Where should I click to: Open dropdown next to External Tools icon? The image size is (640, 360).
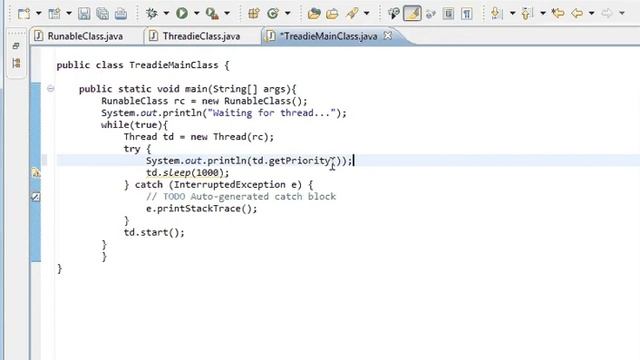227,13
